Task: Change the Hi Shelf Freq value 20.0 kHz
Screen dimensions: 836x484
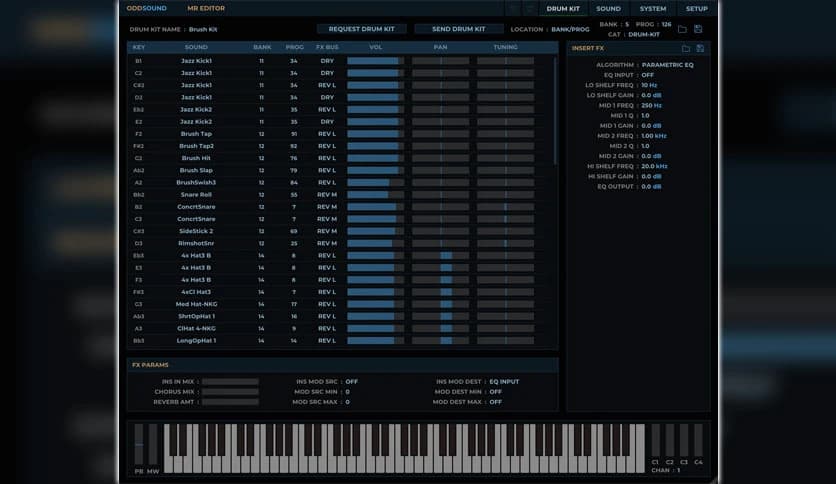Action: (x=654, y=166)
